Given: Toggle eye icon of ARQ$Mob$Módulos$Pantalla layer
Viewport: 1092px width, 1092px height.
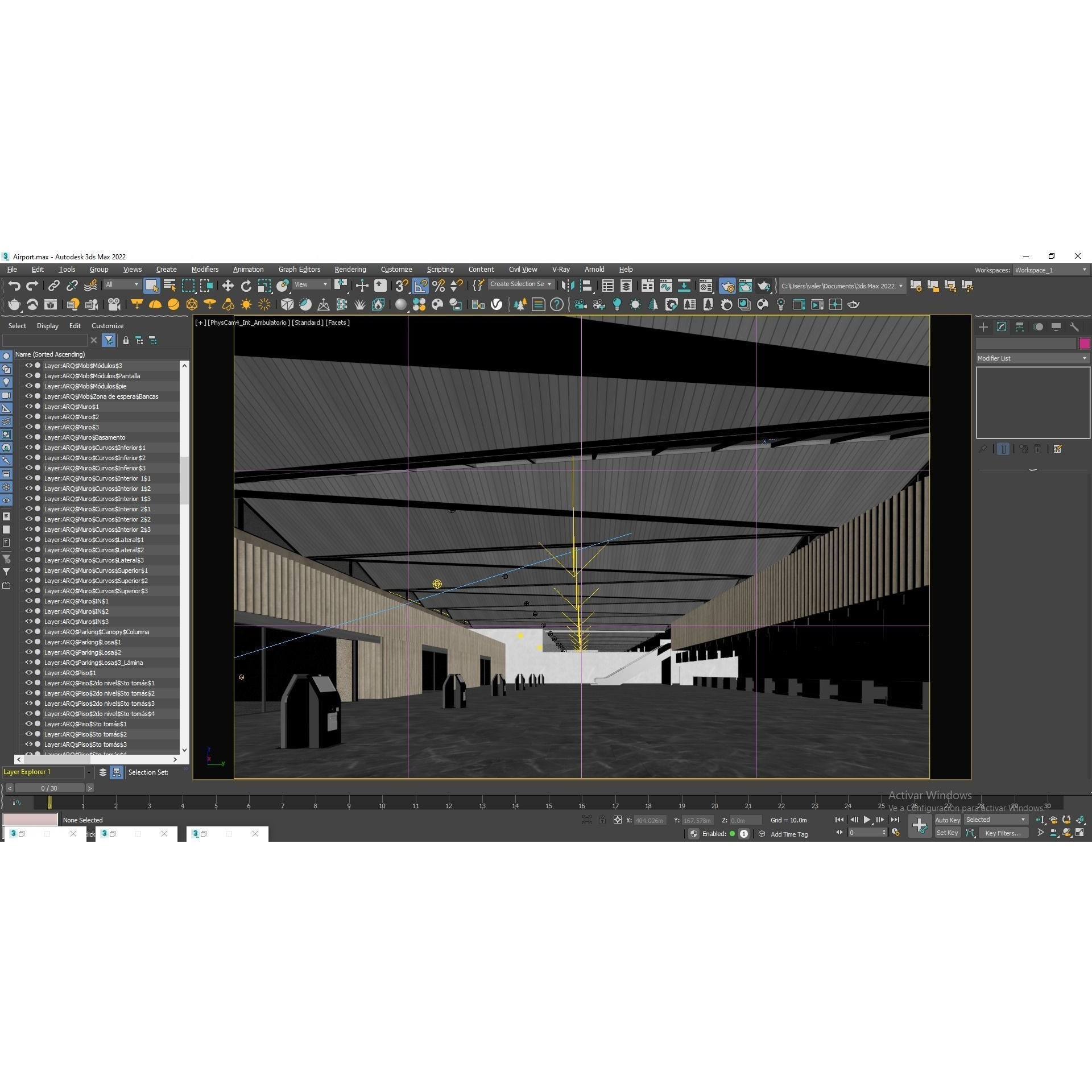Looking at the screenshot, I should pos(28,376).
